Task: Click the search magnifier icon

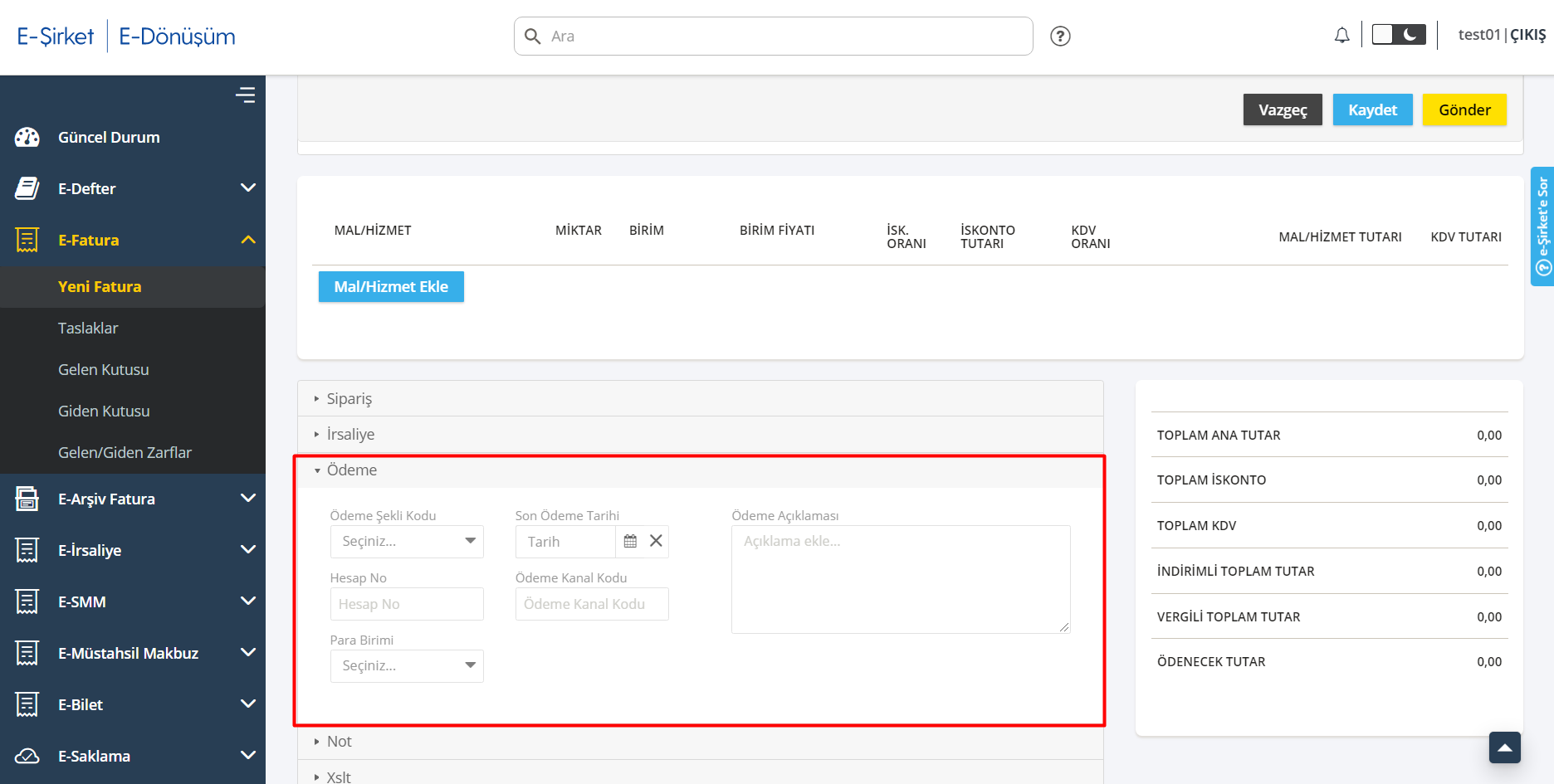Action: [x=533, y=36]
